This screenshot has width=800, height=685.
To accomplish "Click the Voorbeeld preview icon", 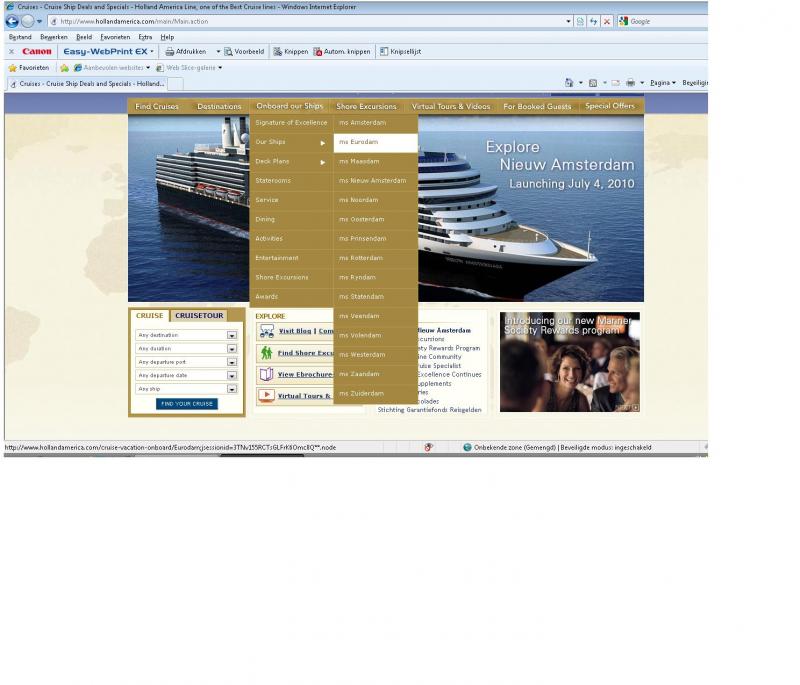I will (229, 52).
